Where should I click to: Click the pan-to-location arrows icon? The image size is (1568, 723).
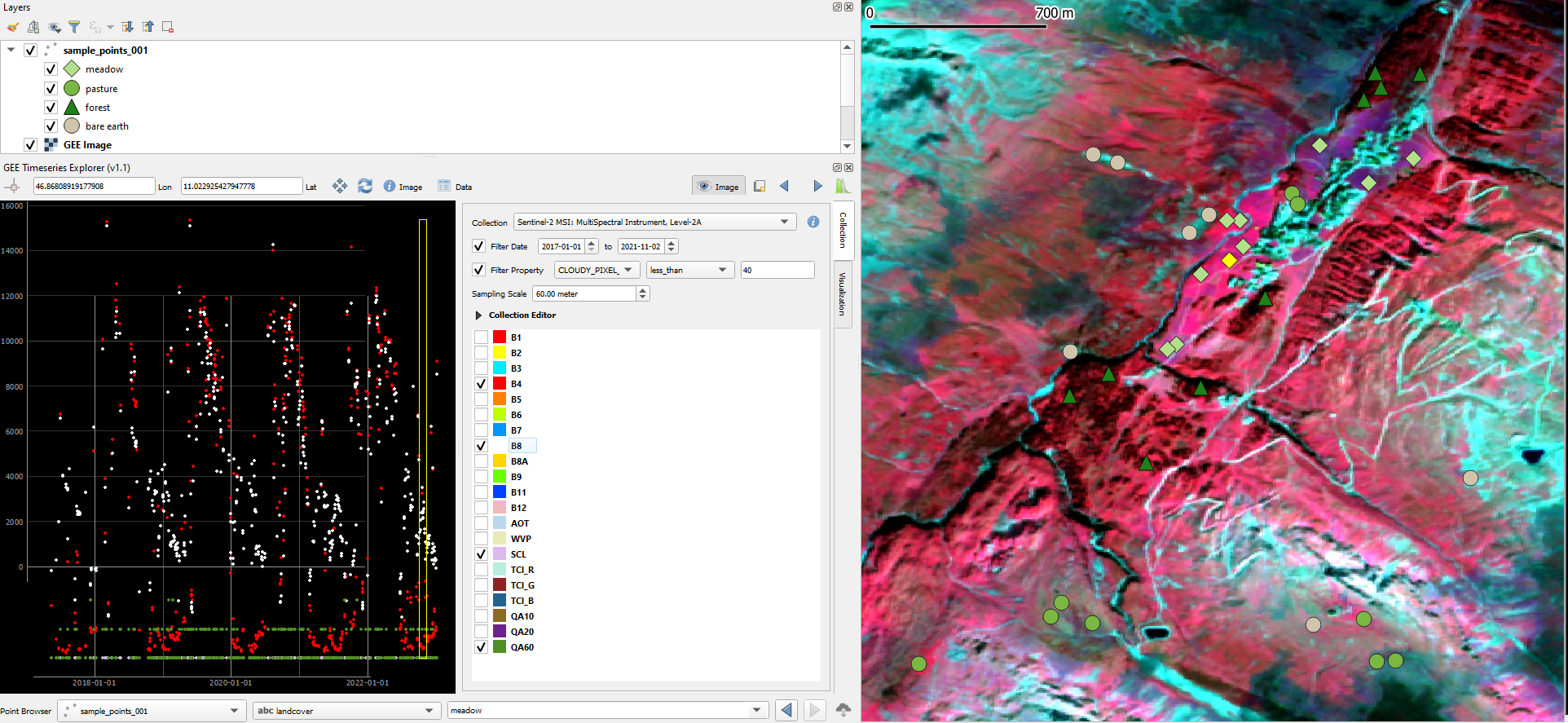(x=340, y=187)
